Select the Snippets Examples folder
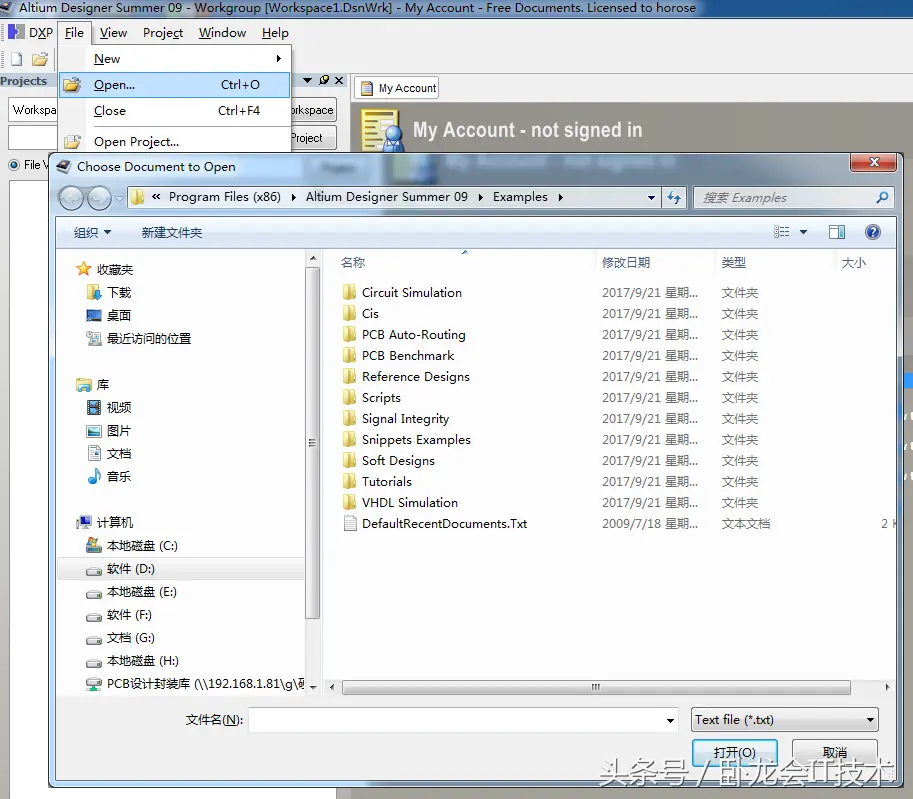 click(x=416, y=440)
